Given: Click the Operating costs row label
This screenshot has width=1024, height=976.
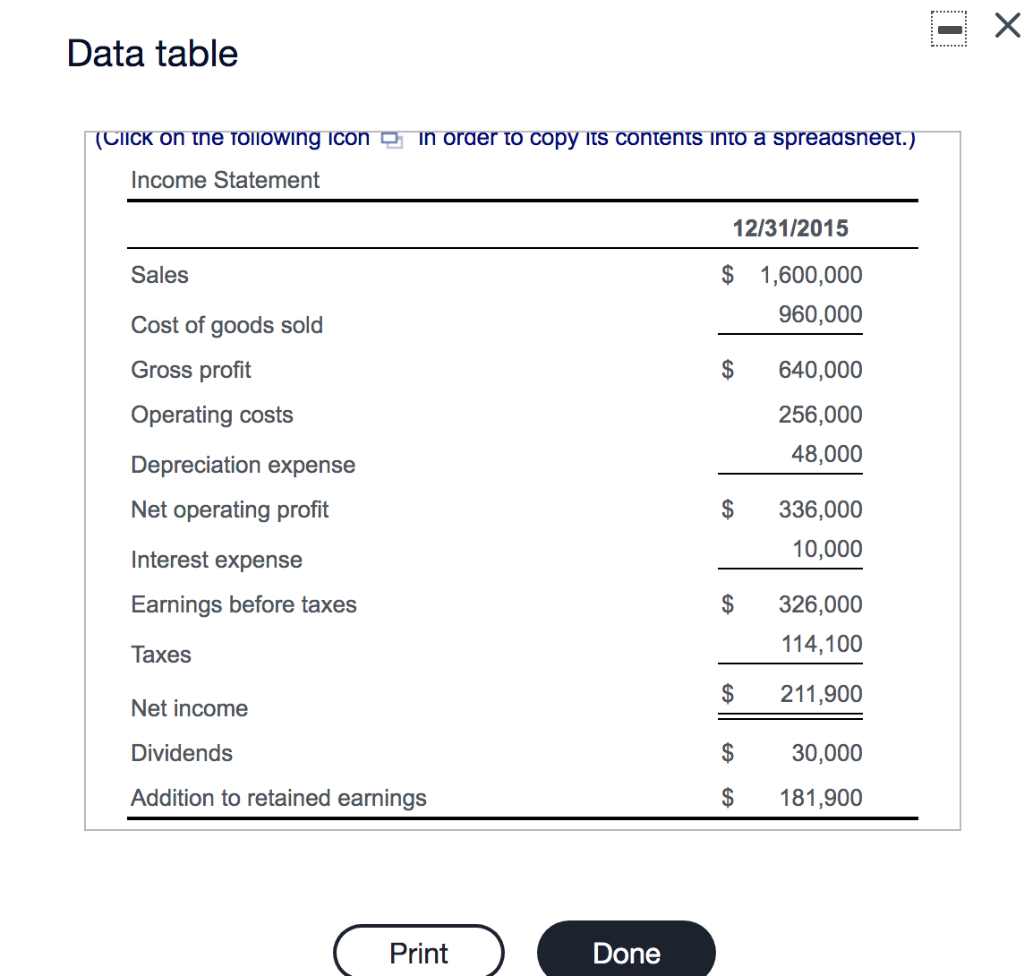Looking at the screenshot, I should (212, 415).
